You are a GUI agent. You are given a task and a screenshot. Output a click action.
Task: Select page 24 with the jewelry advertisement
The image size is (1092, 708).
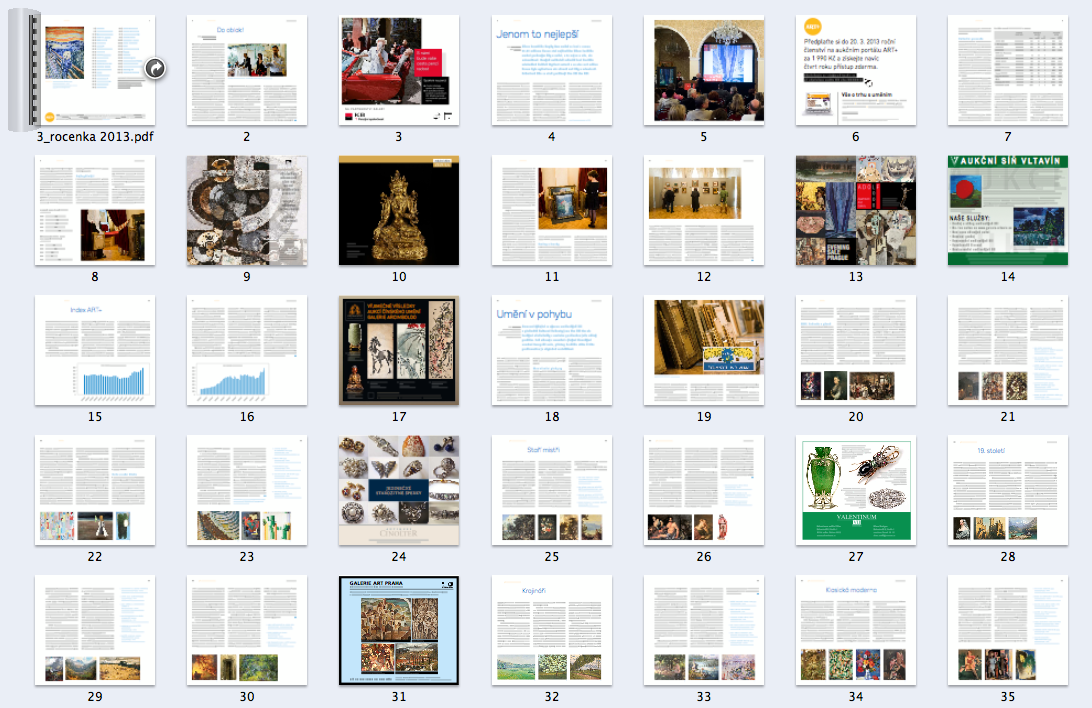[x=399, y=490]
